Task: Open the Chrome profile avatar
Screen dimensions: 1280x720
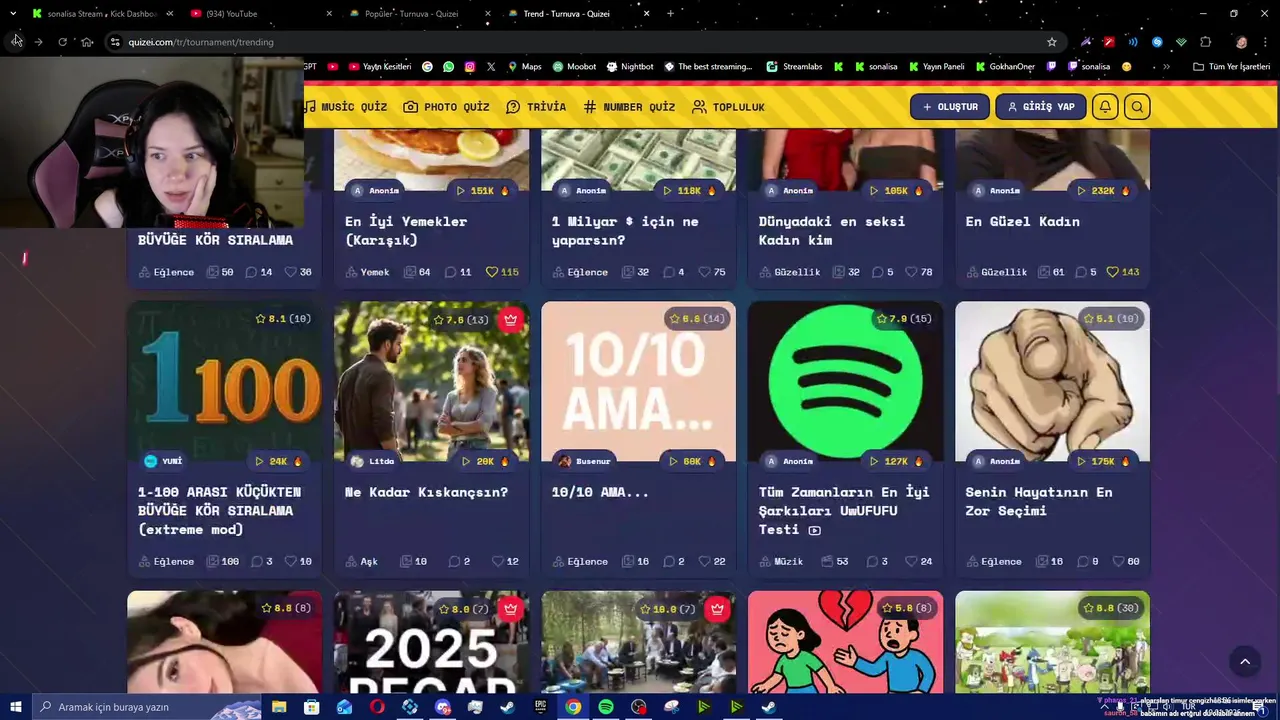Action: [1241, 42]
